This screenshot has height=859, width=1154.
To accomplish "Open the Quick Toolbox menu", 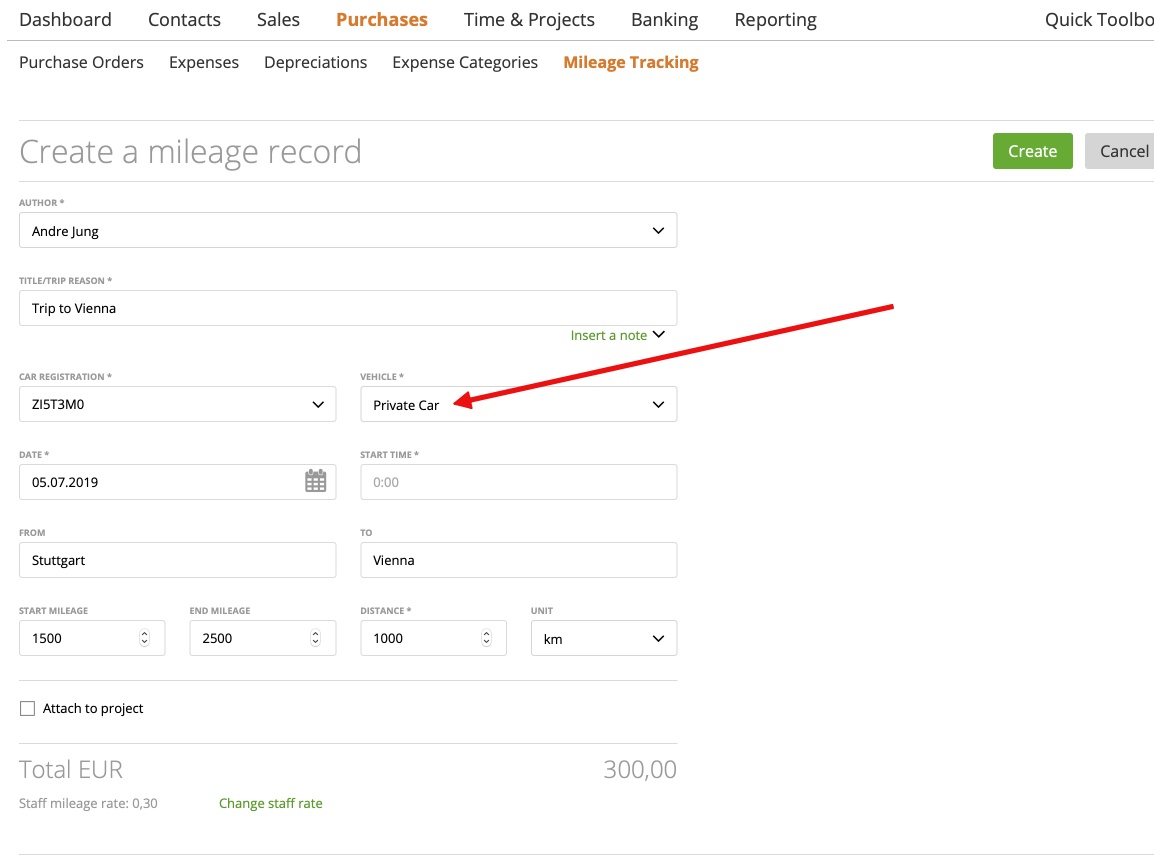I will pos(1099,20).
